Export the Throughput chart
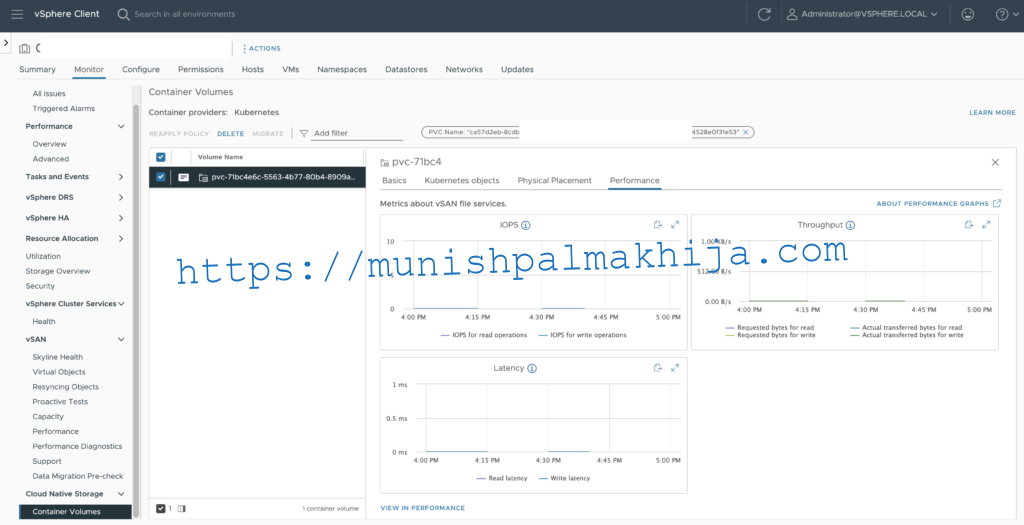1024x525 pixels. pos(968,225)
